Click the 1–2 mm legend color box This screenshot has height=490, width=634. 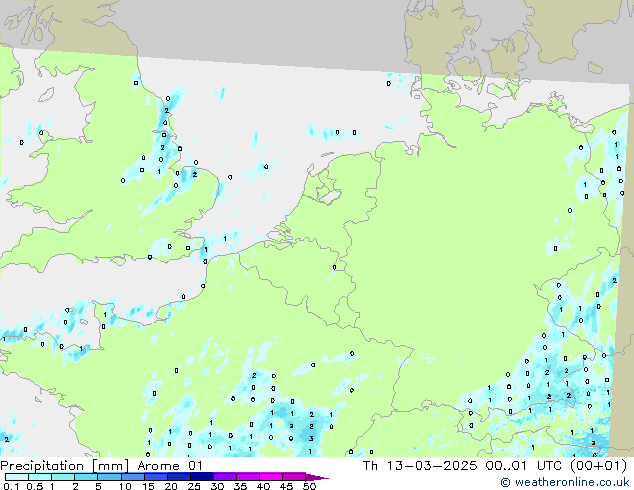coord(63,477)
